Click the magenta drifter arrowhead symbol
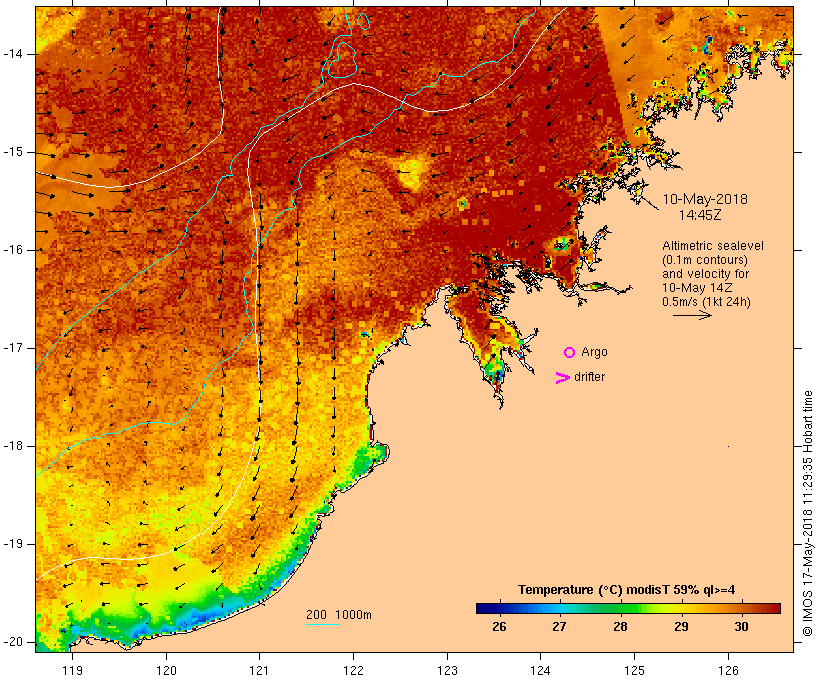 [x=563, y=378]
